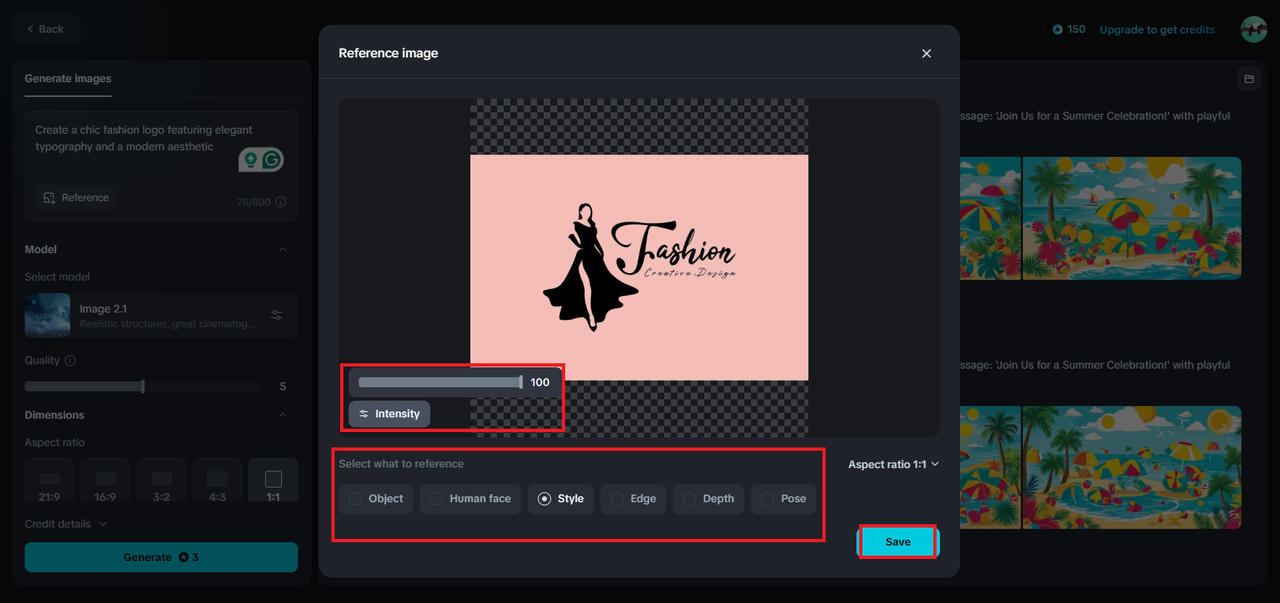Click the Fashion logo reference image
This screenshot has height=603, width=1280.
(x=639, y=267)
